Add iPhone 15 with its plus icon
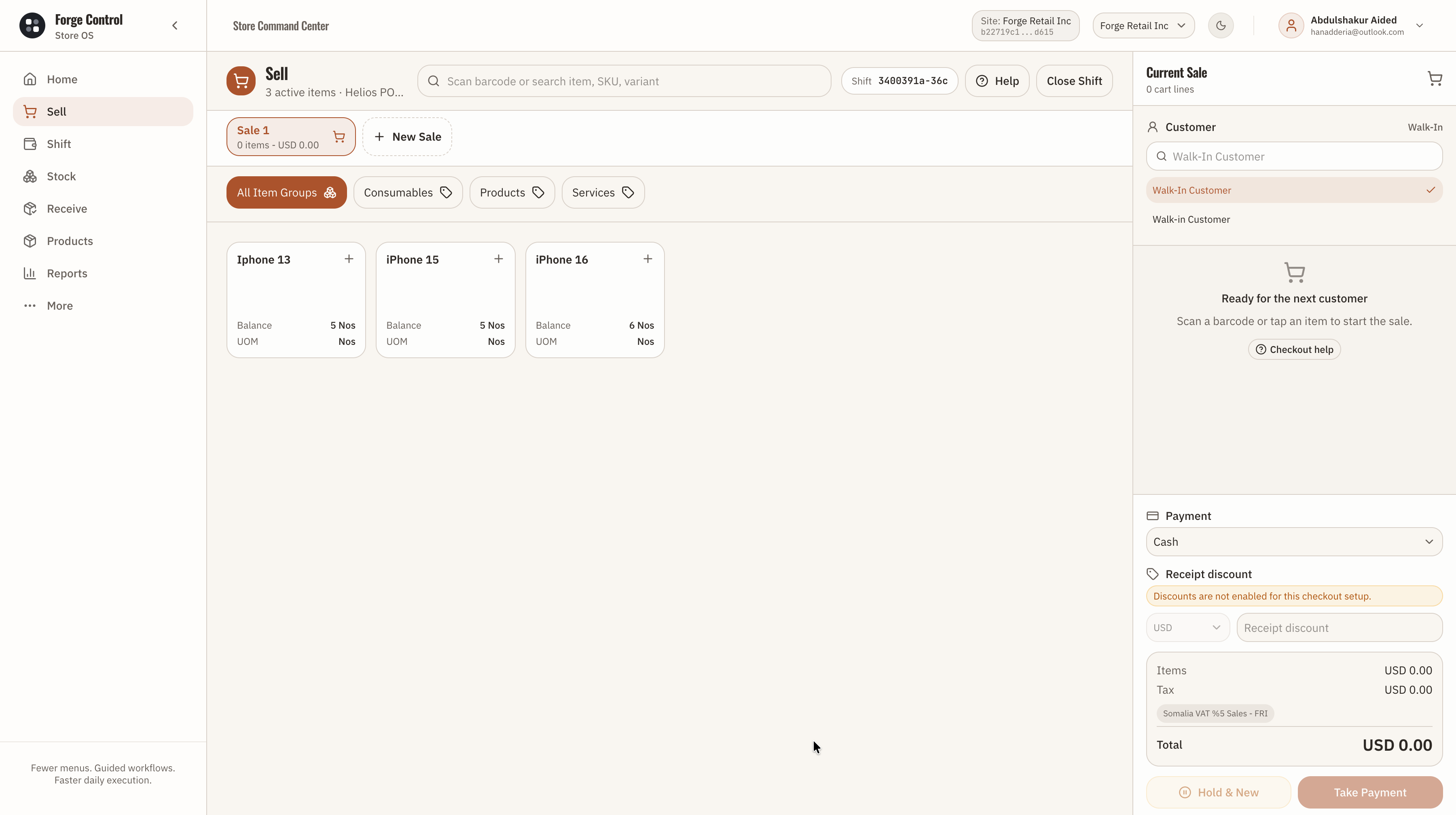Screen dimensions: 1456x815 tap(499, 259)
